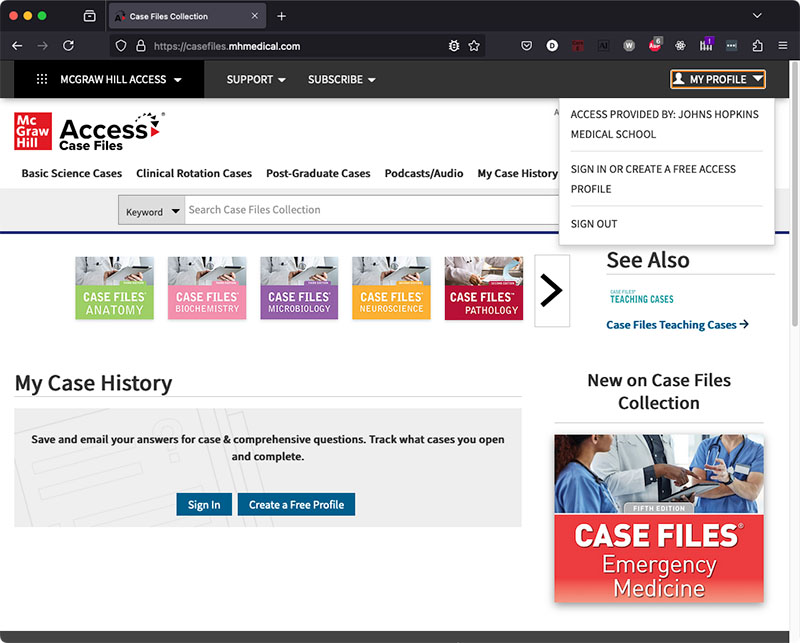
Task: Open the My Case History nav tab
Action: click(x=517, y=174)
